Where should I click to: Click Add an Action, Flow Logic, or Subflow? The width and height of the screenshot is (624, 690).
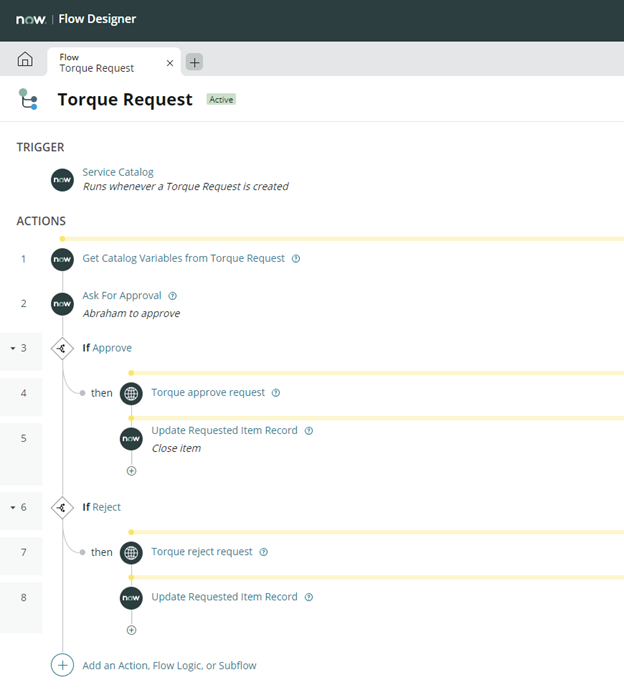click(169, 665)
